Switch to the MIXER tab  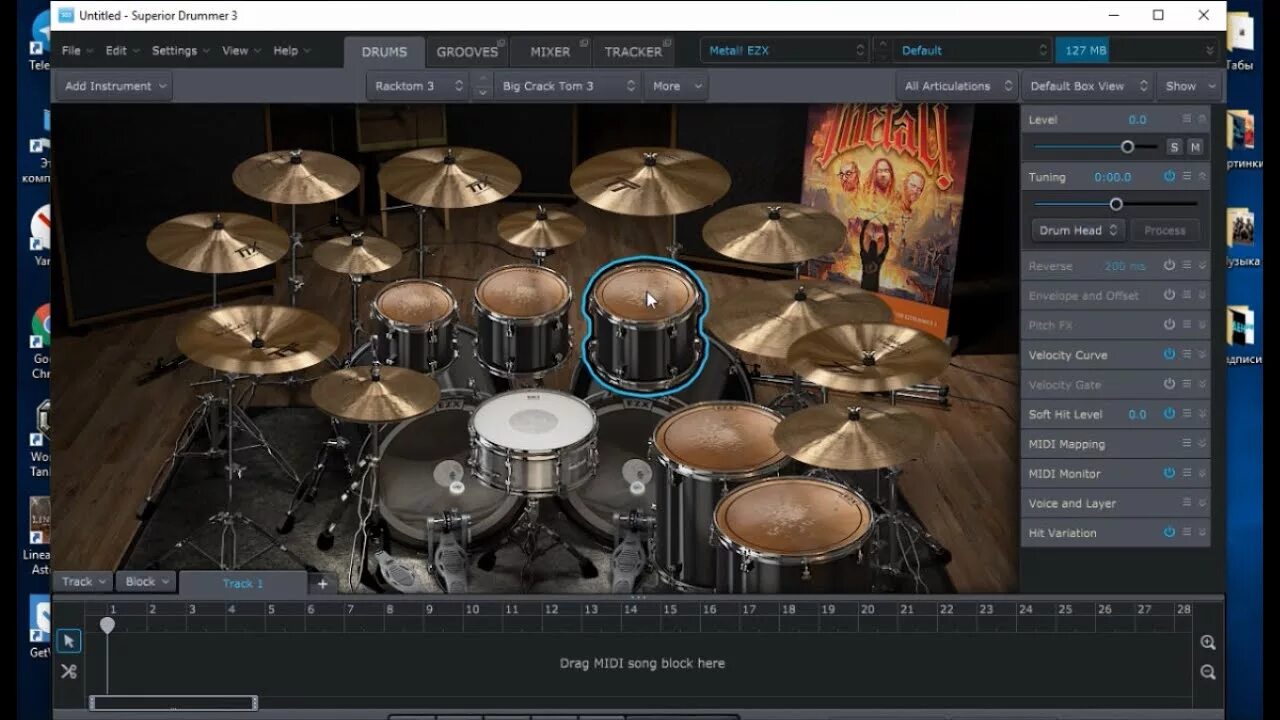click(x=550, y=52)
